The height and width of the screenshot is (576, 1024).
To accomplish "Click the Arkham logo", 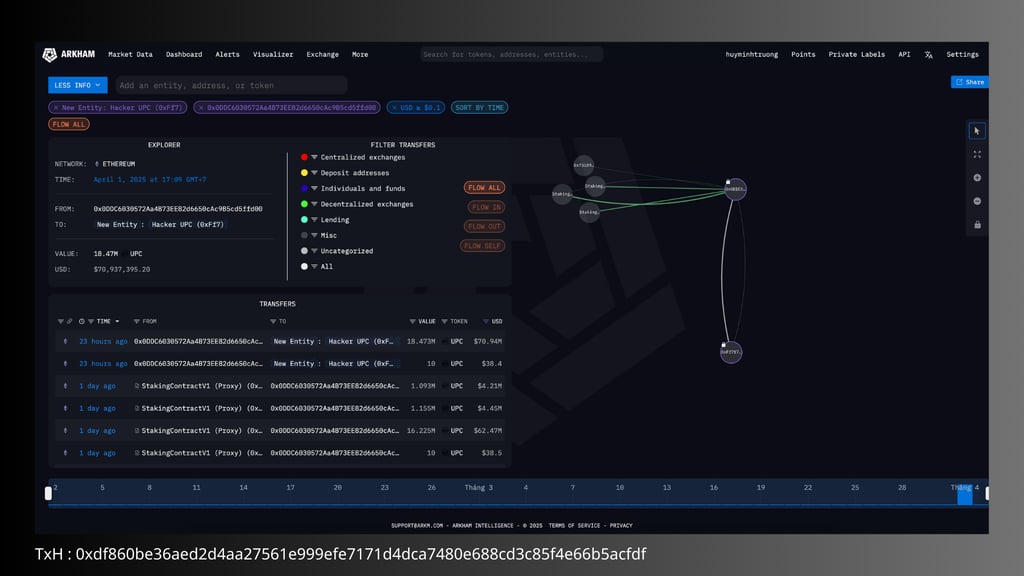I will pos(69,55).
